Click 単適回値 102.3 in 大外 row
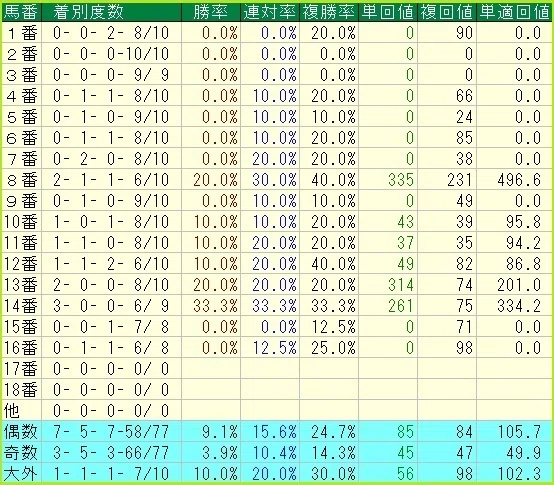Image resolution: width=554 pixels, height=485 pixels. (x=519, y=473)
